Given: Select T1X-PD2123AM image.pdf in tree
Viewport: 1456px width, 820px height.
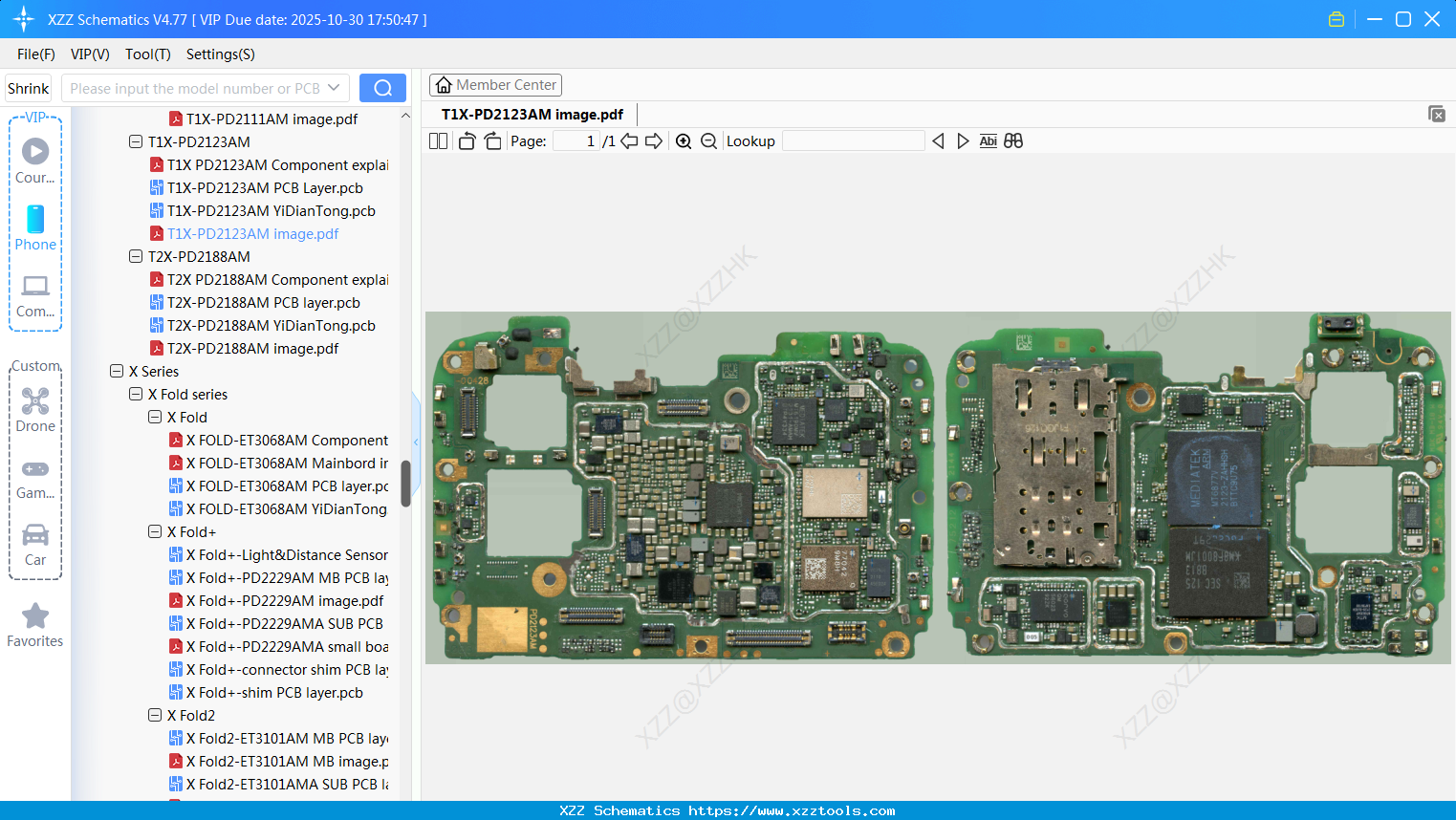Looking at the screenshot, I should (244, 233).
